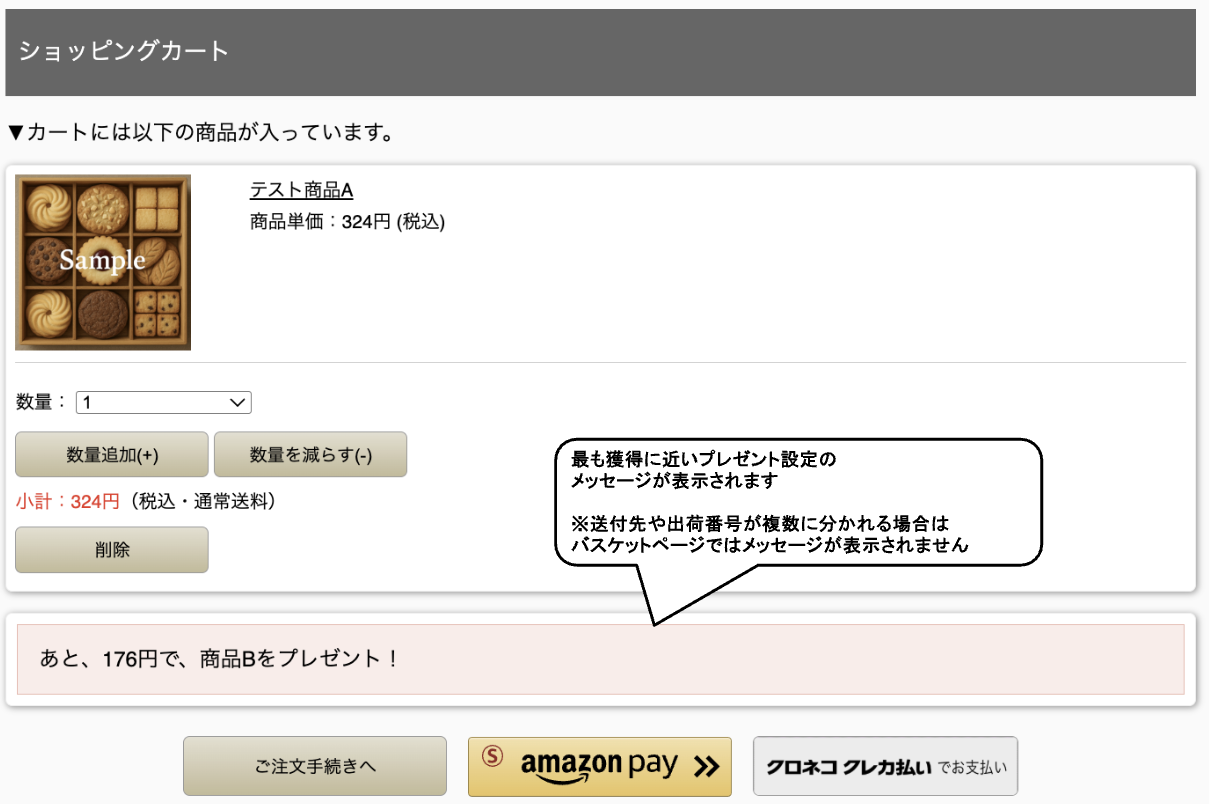Remove the item with 削除 button
The image size is (1212, 804).
pyautogui.click(x=112, y=550)
